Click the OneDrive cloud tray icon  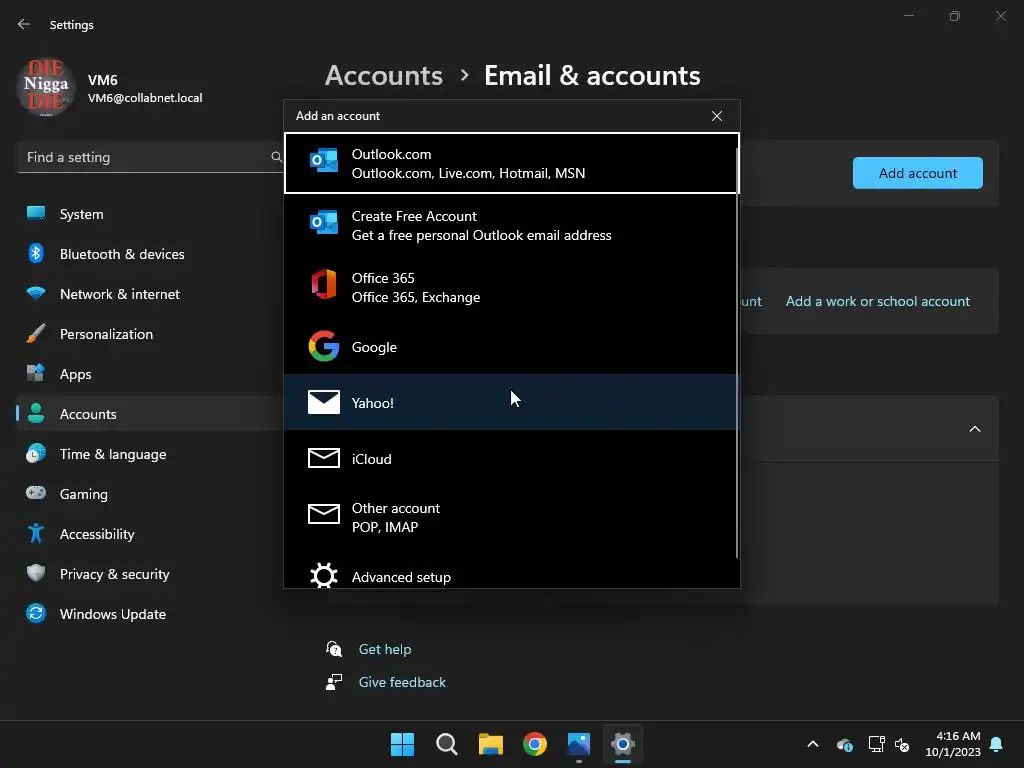(844, 744)
